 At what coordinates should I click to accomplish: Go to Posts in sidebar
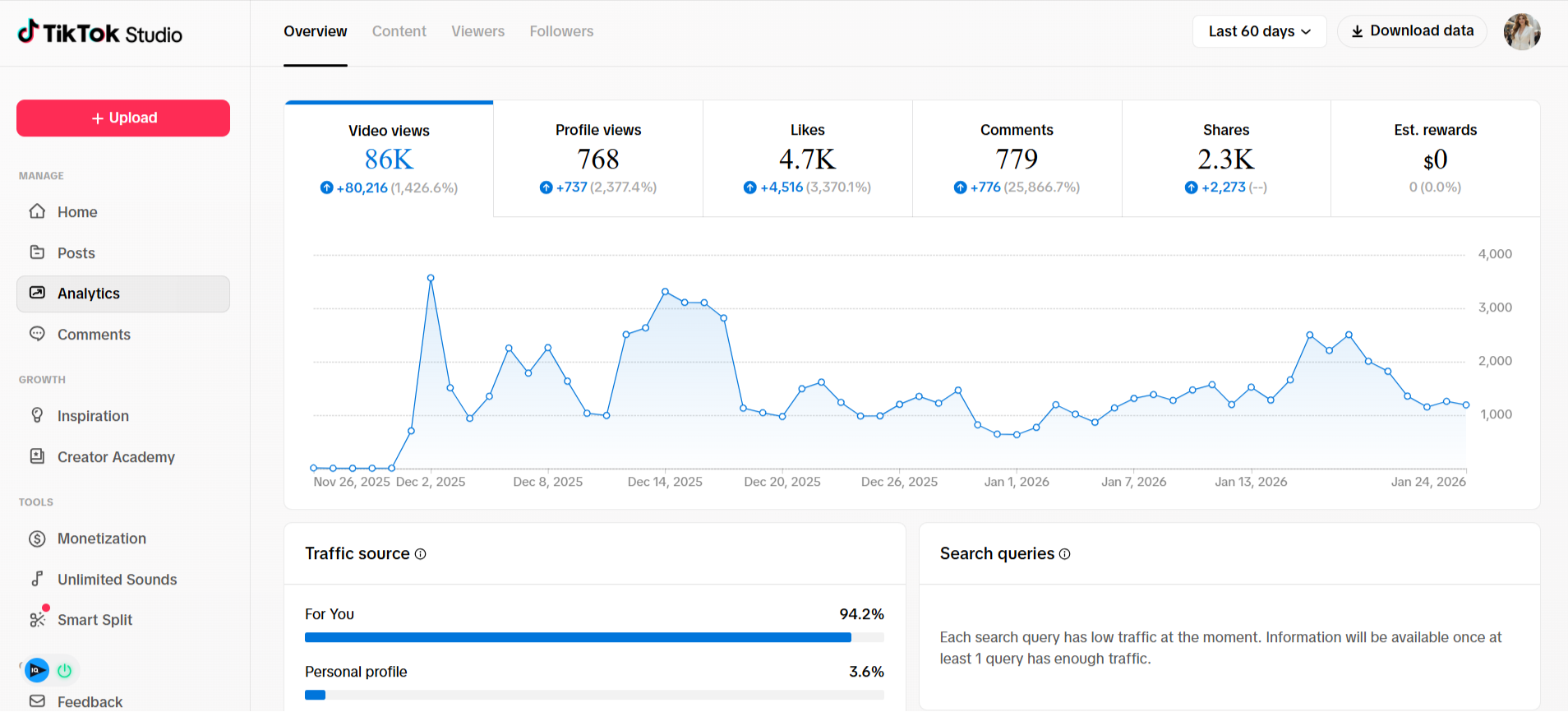click(76, 253)
